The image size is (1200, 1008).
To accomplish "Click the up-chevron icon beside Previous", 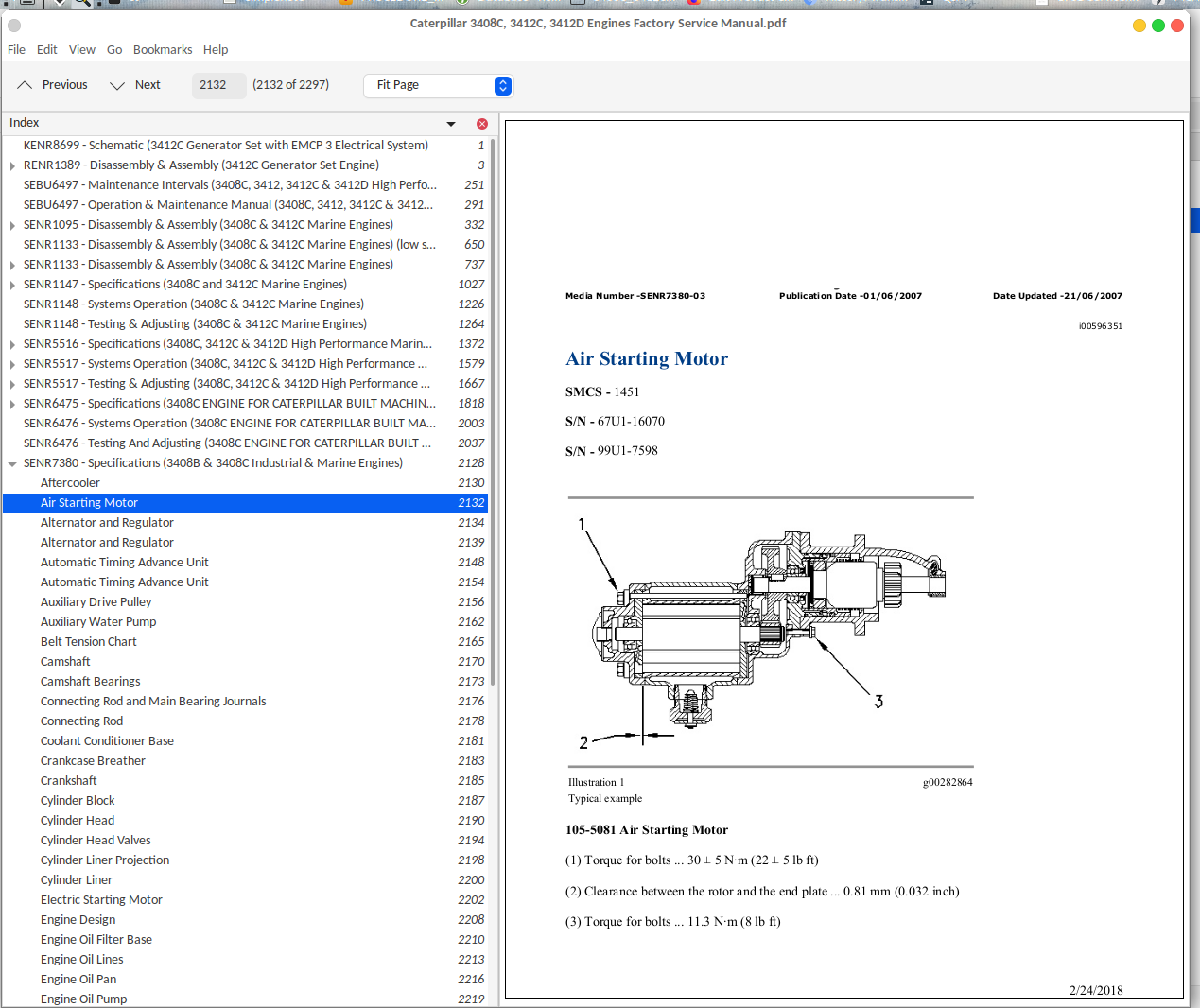I will pos(25,84).
